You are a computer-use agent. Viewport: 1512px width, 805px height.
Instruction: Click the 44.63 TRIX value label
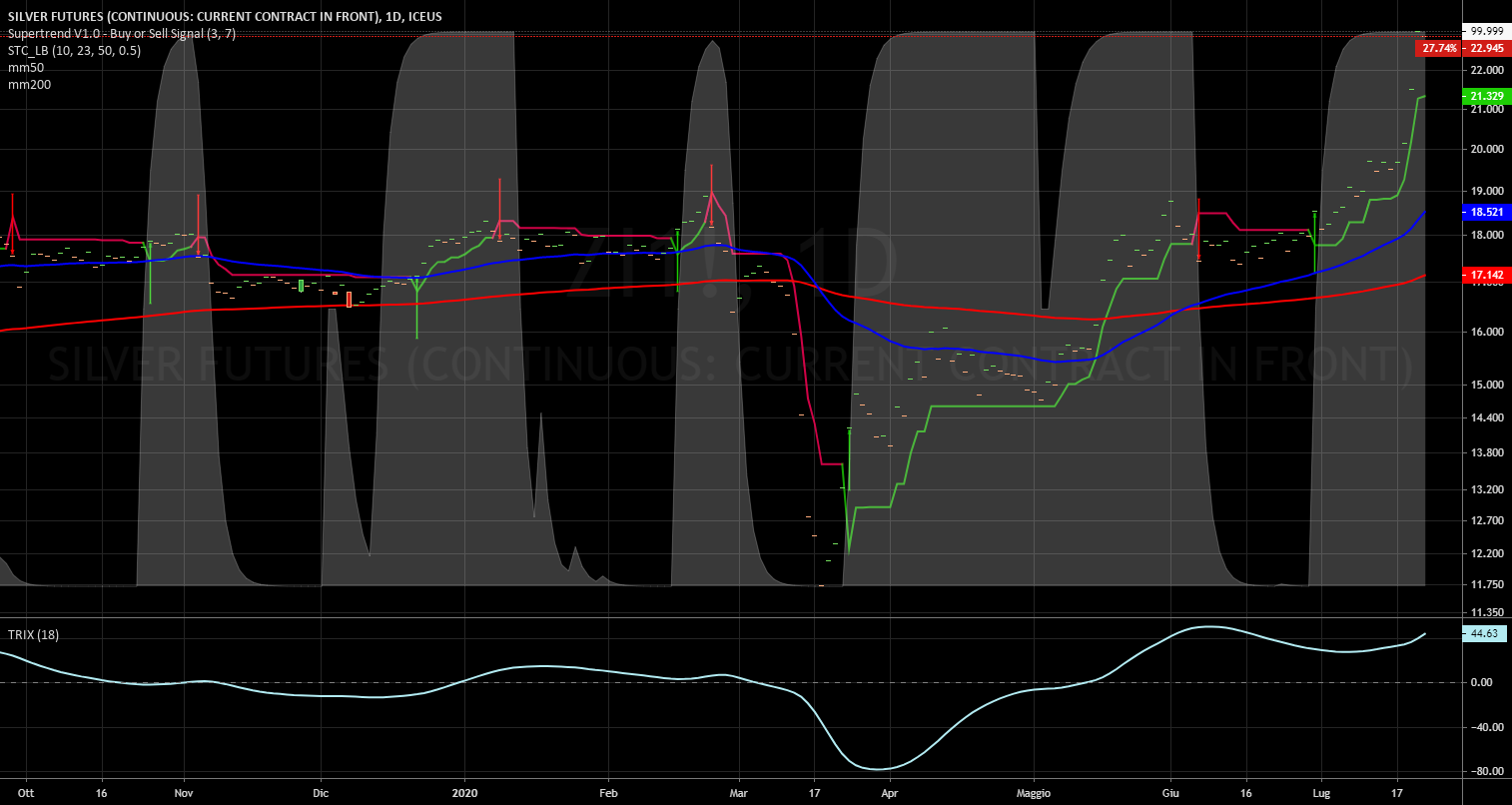click(x=1483, y=633)
